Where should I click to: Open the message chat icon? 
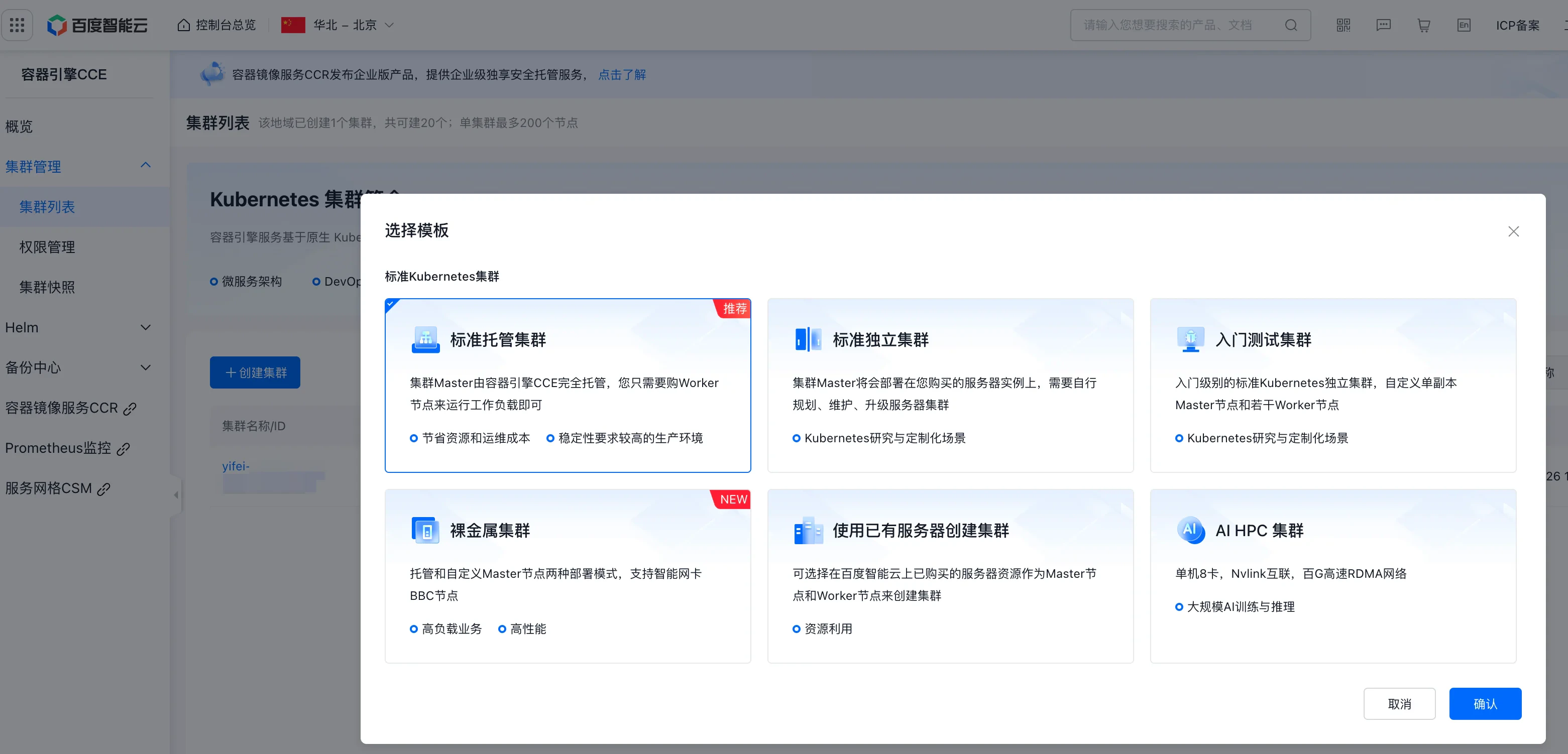(1383, 25)
